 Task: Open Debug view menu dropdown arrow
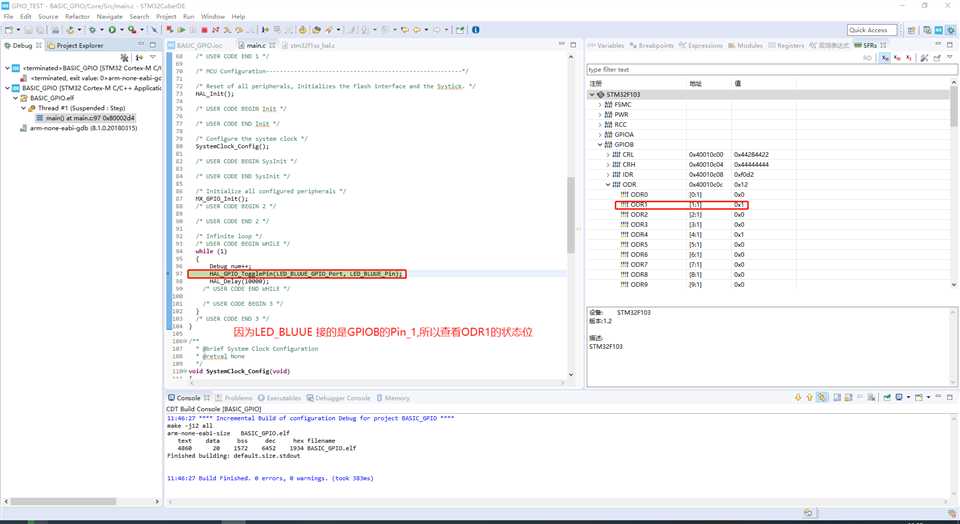[x=152, y=57]
